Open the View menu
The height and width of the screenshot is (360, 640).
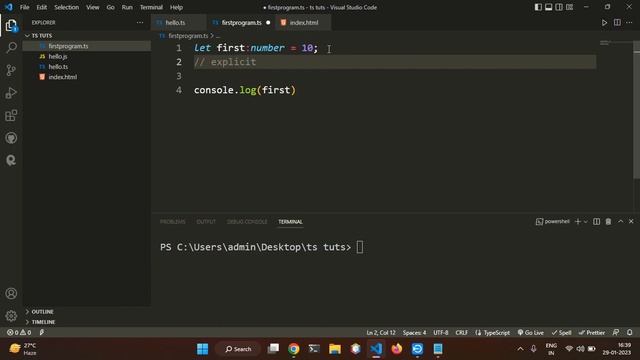pos(93,7)
